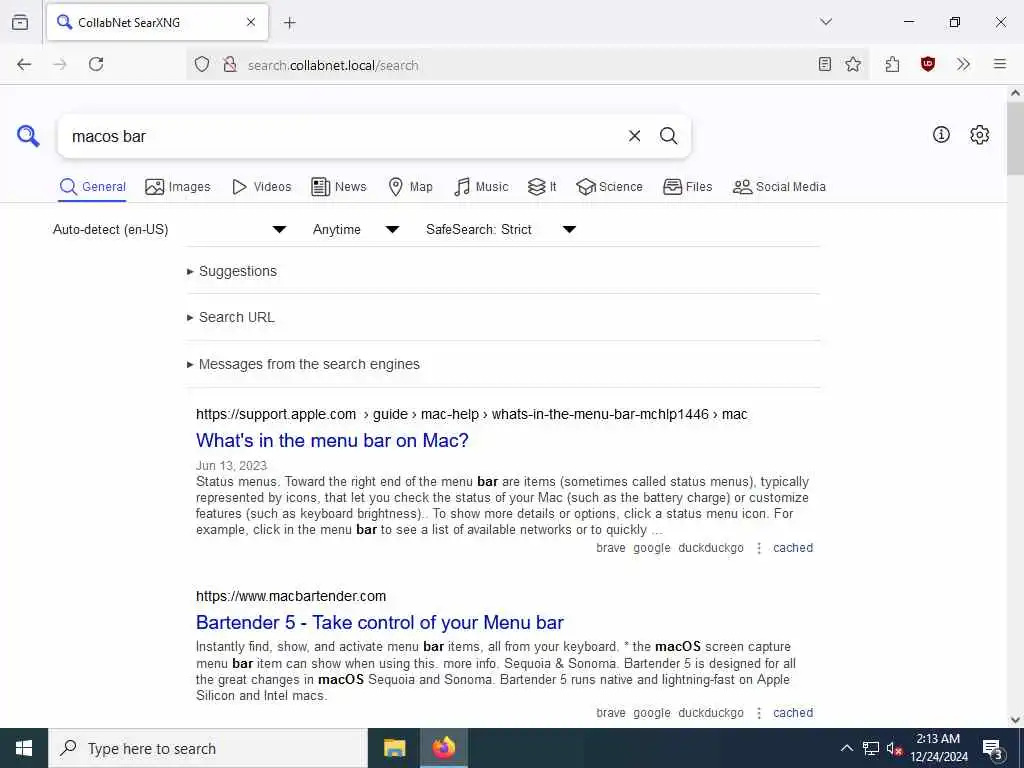
Task: Open the Windows Start menu
Action: pyautogui.click(x=24, y=748)
